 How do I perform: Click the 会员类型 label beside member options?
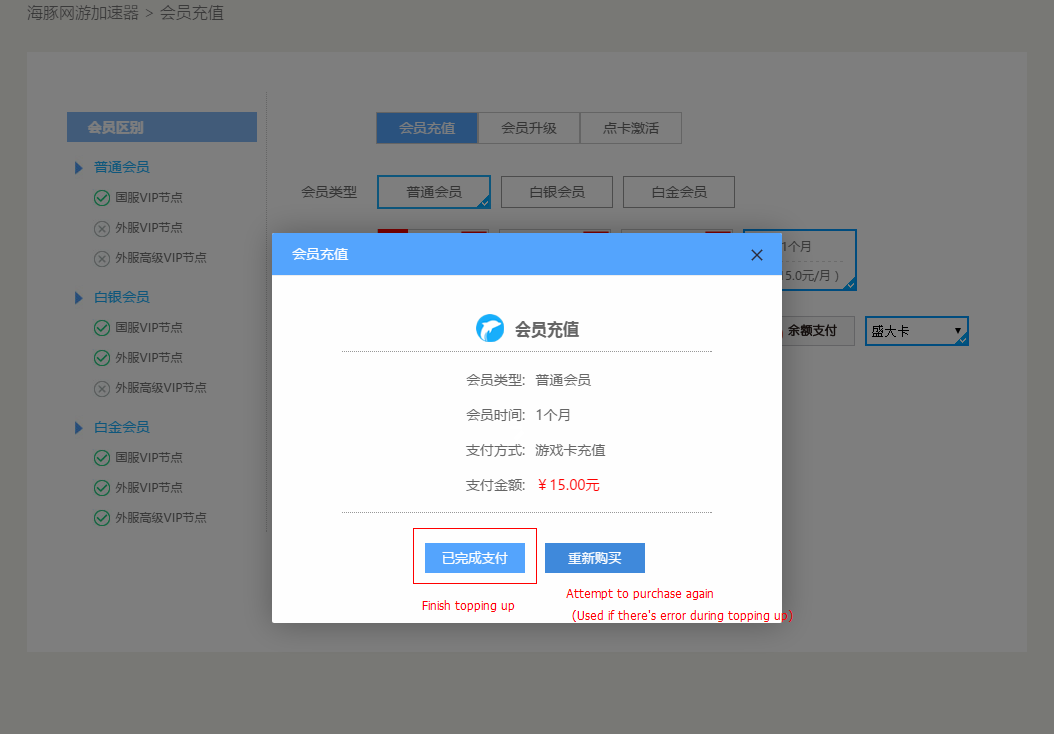click(x=329, y=192)
